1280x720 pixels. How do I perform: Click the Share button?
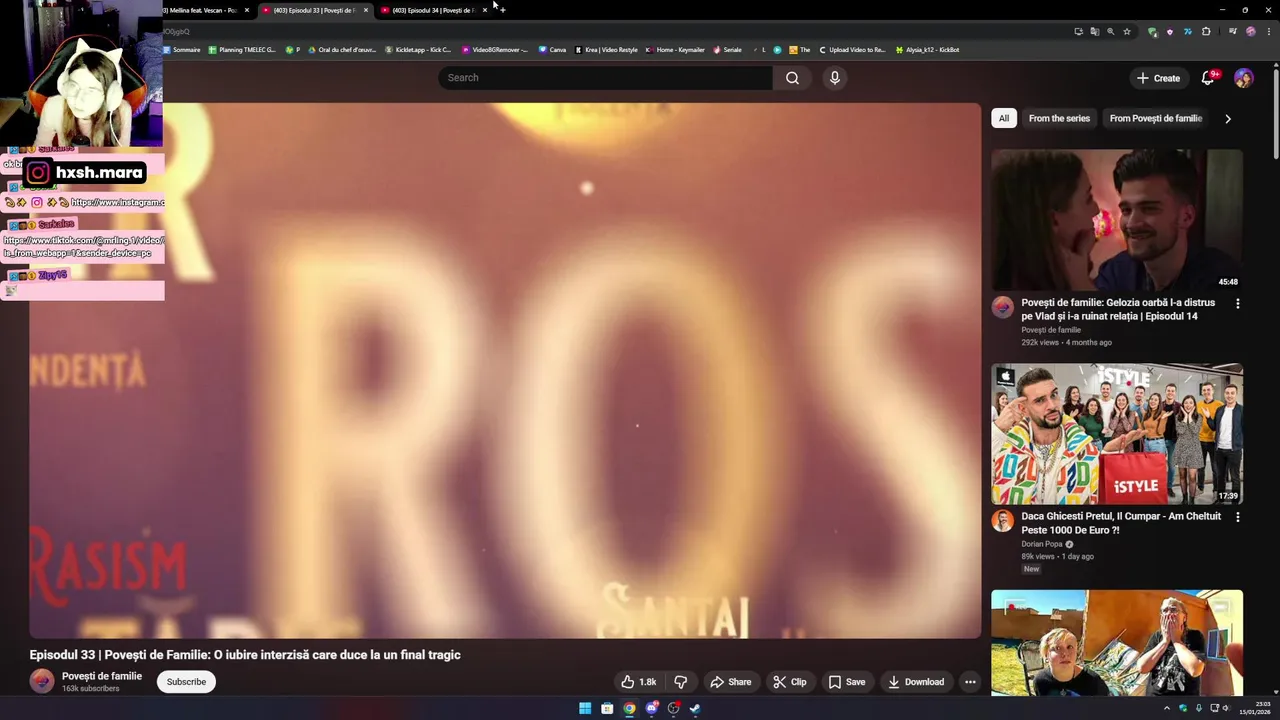(730, 682)
